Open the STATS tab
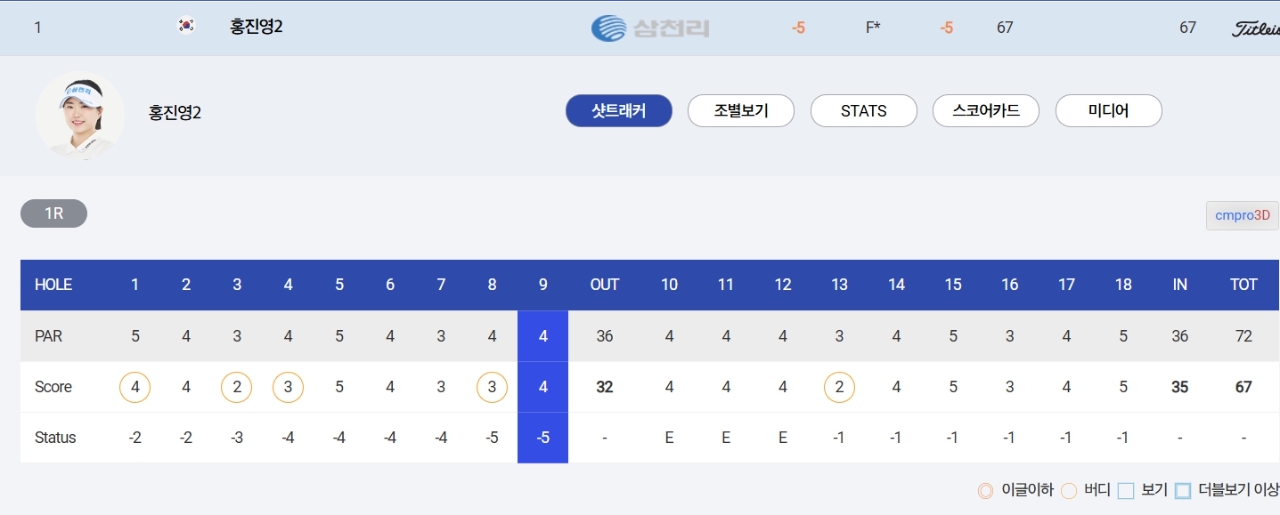This screenshot has height=515, width=1280. point(864,111)
